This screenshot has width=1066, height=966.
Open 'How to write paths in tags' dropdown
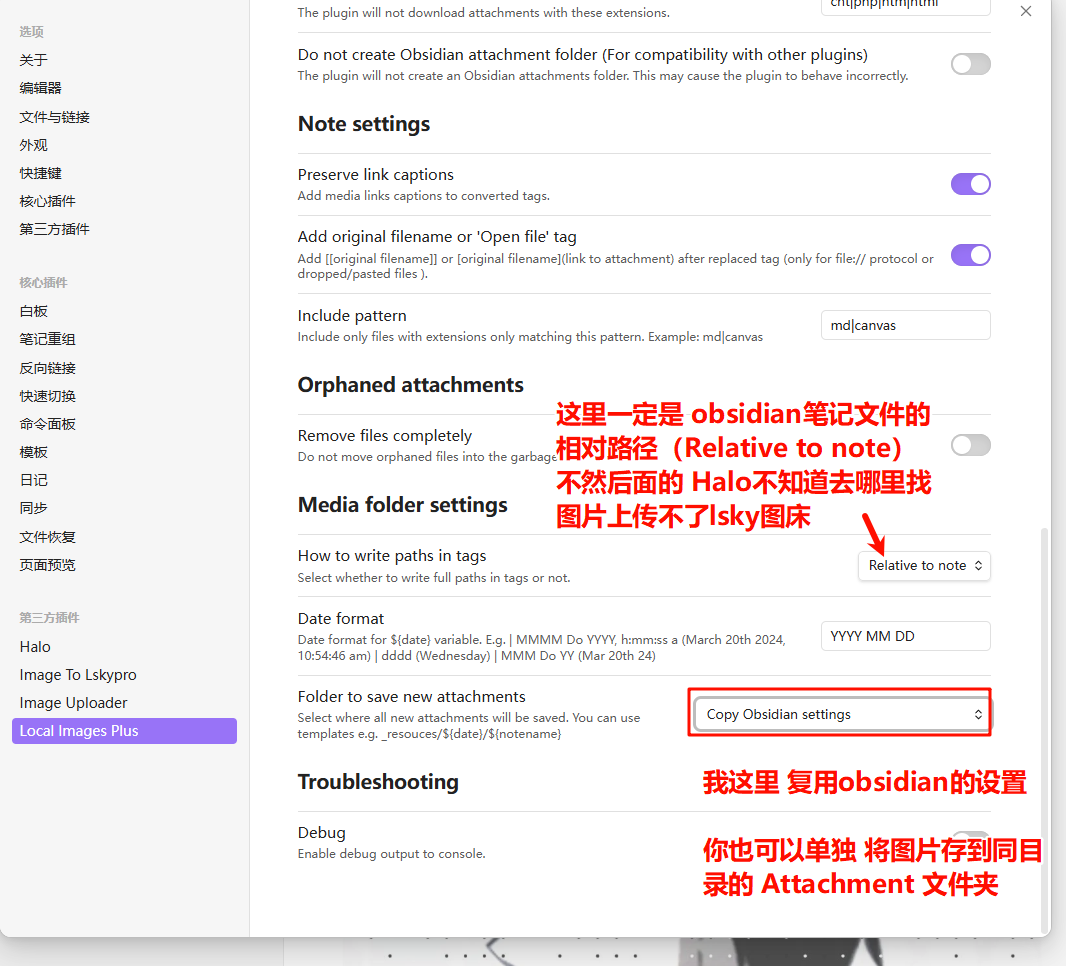[x=924, y=565]
